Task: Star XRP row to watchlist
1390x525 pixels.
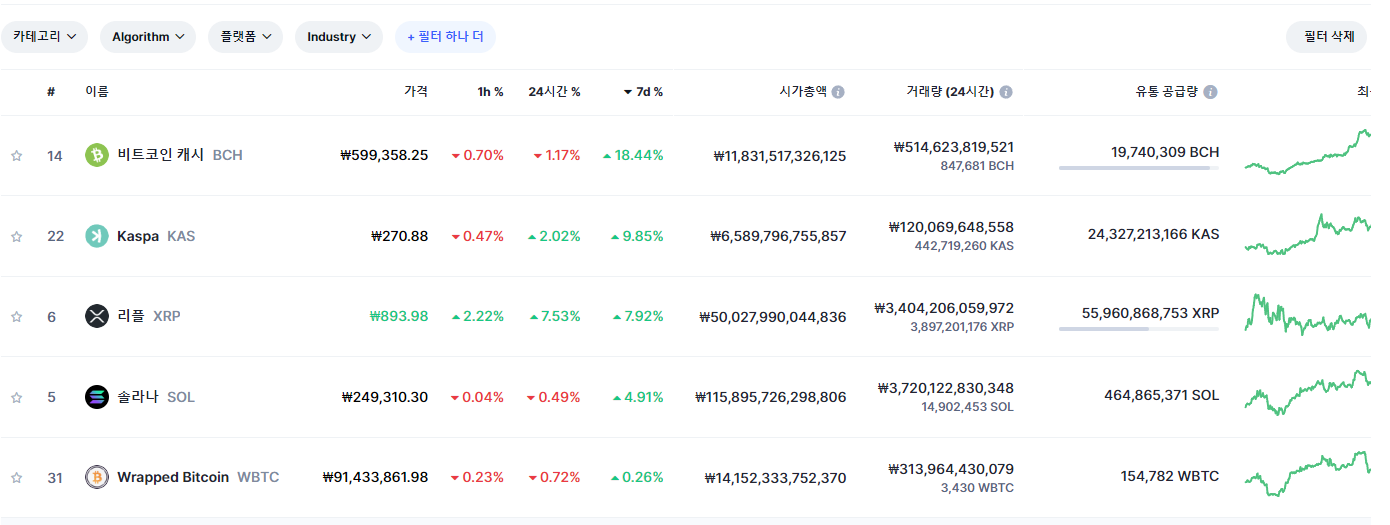Action: click(16, 317)
